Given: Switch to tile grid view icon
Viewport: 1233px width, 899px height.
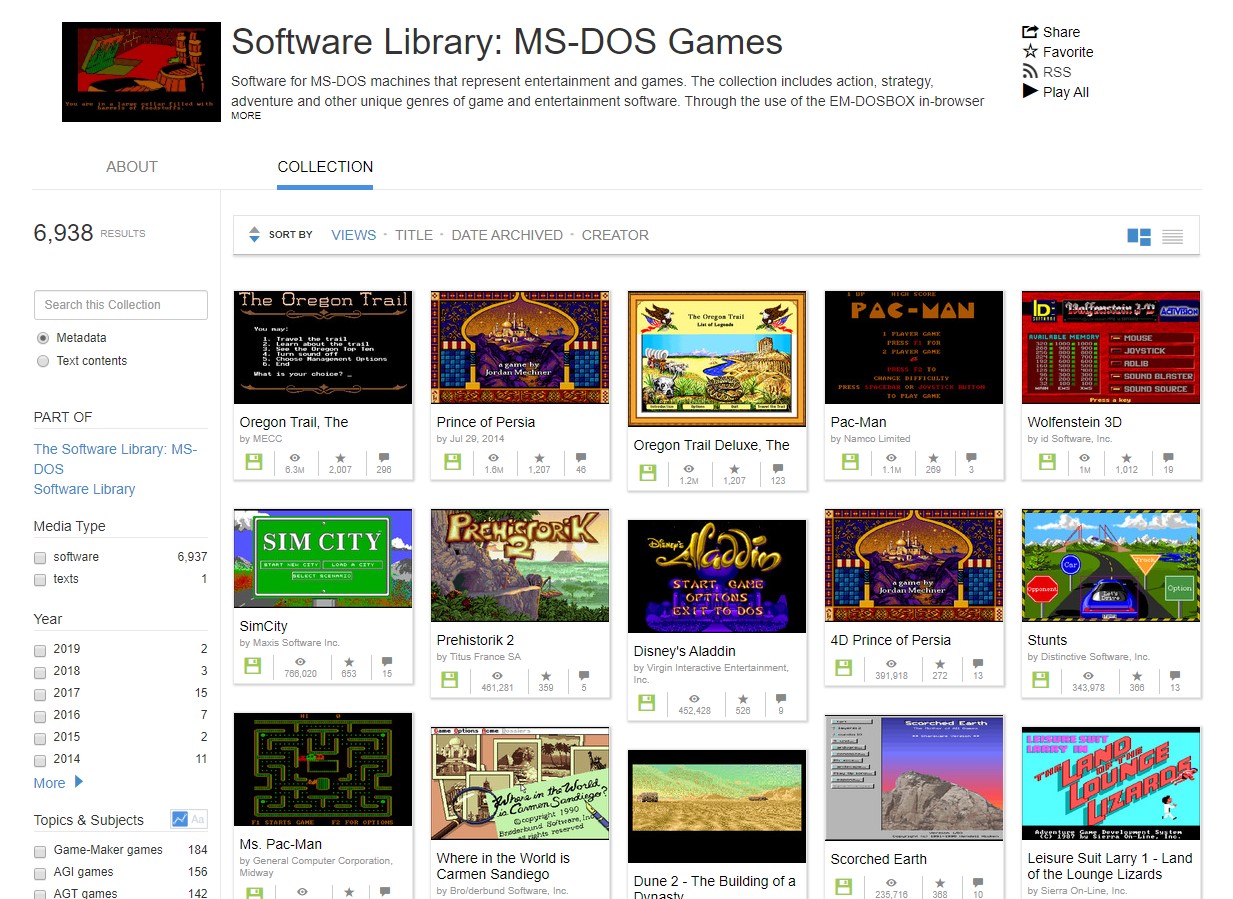Looking at the screenshot, I should 1139,236.
